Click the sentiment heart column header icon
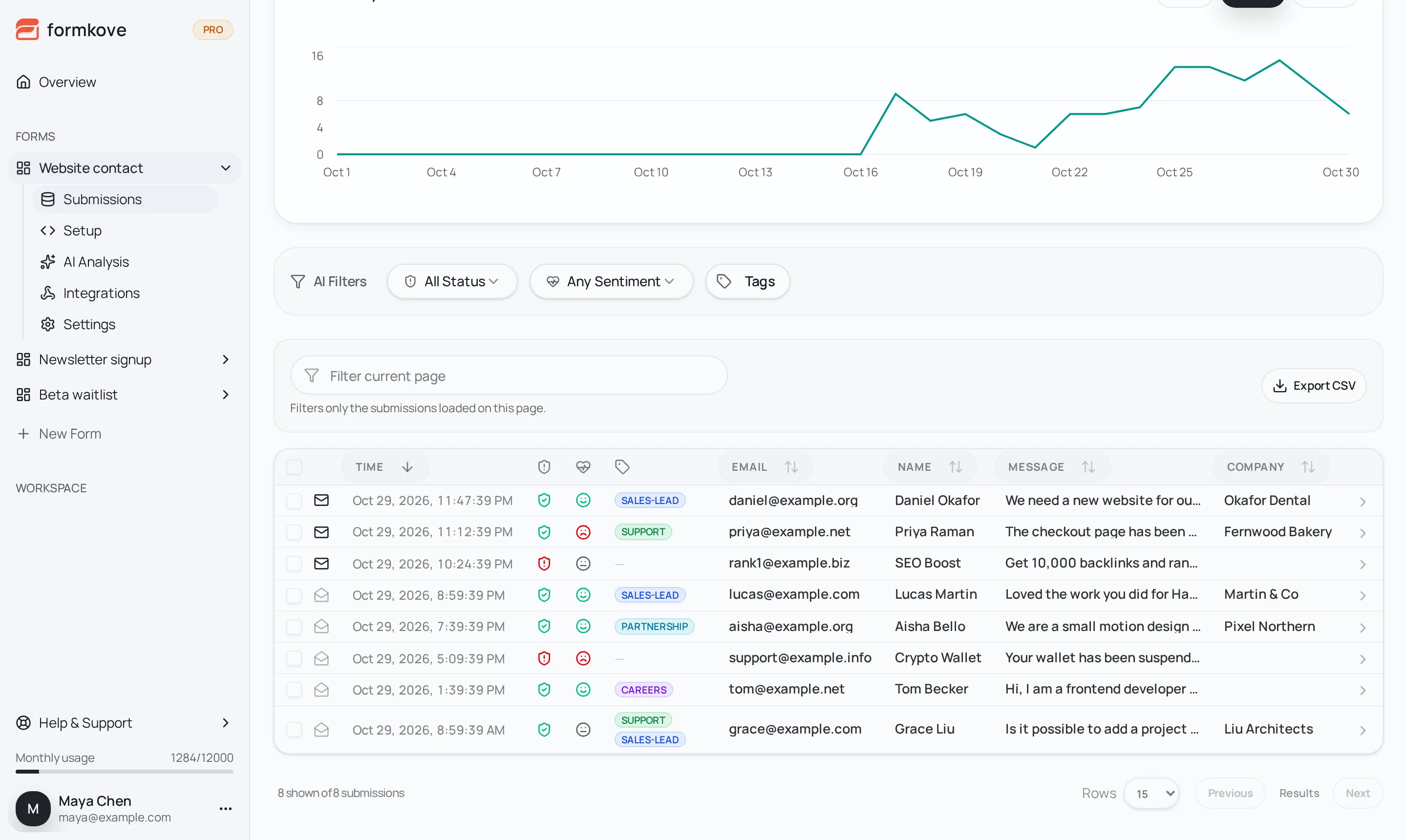The image size is (1407, 840). [583, 467]
